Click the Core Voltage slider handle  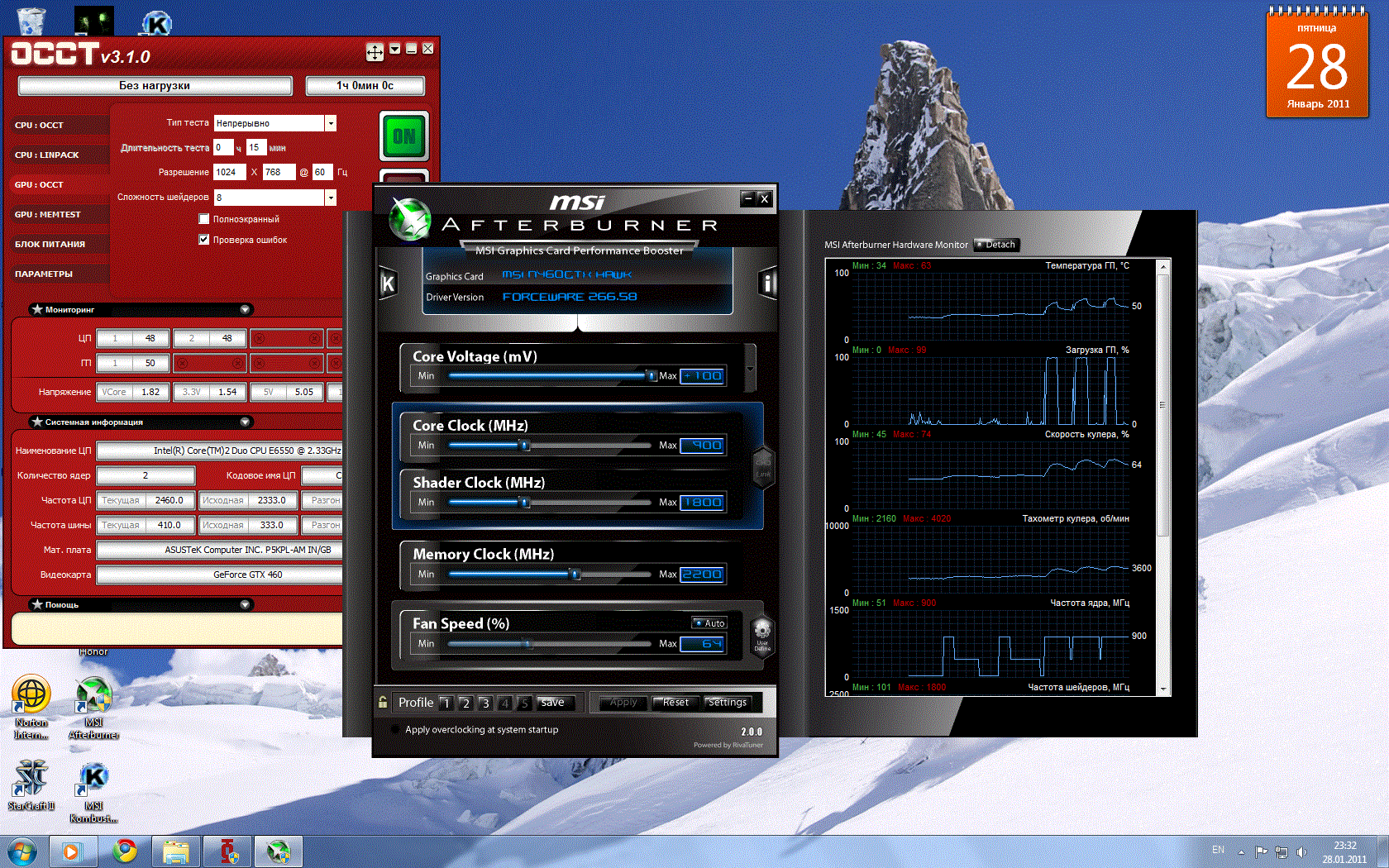(x=651, y=376)
